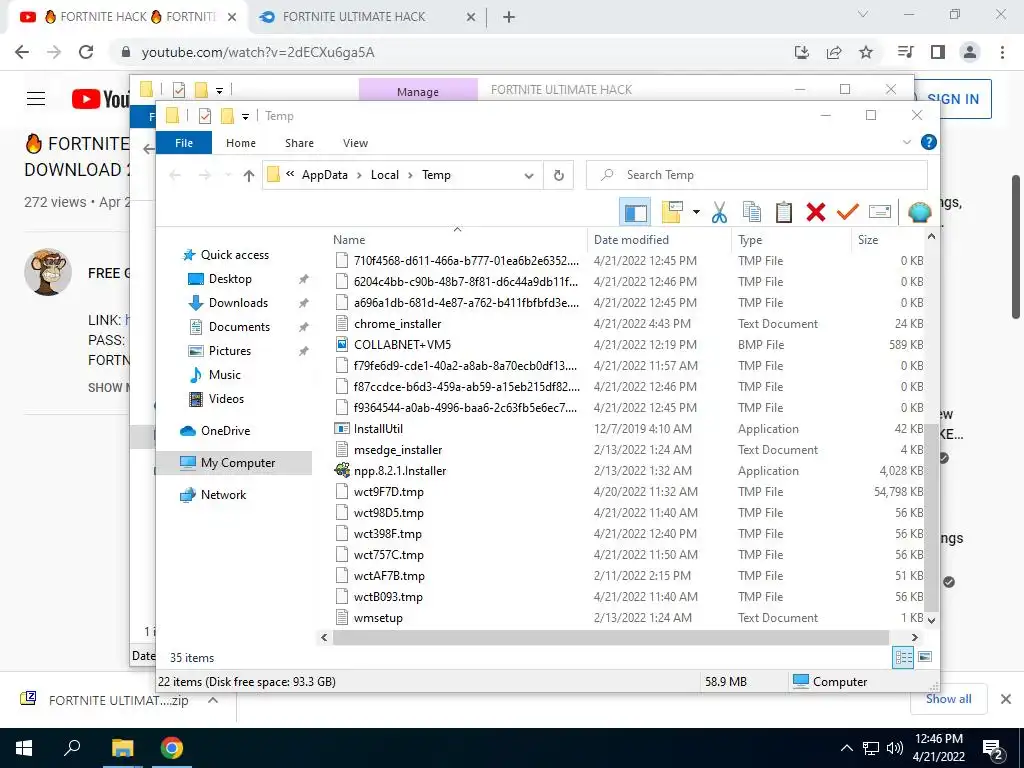1024x768 pixels.
Task: Open Desktop in navigation pane
Action: pos(230,279)
